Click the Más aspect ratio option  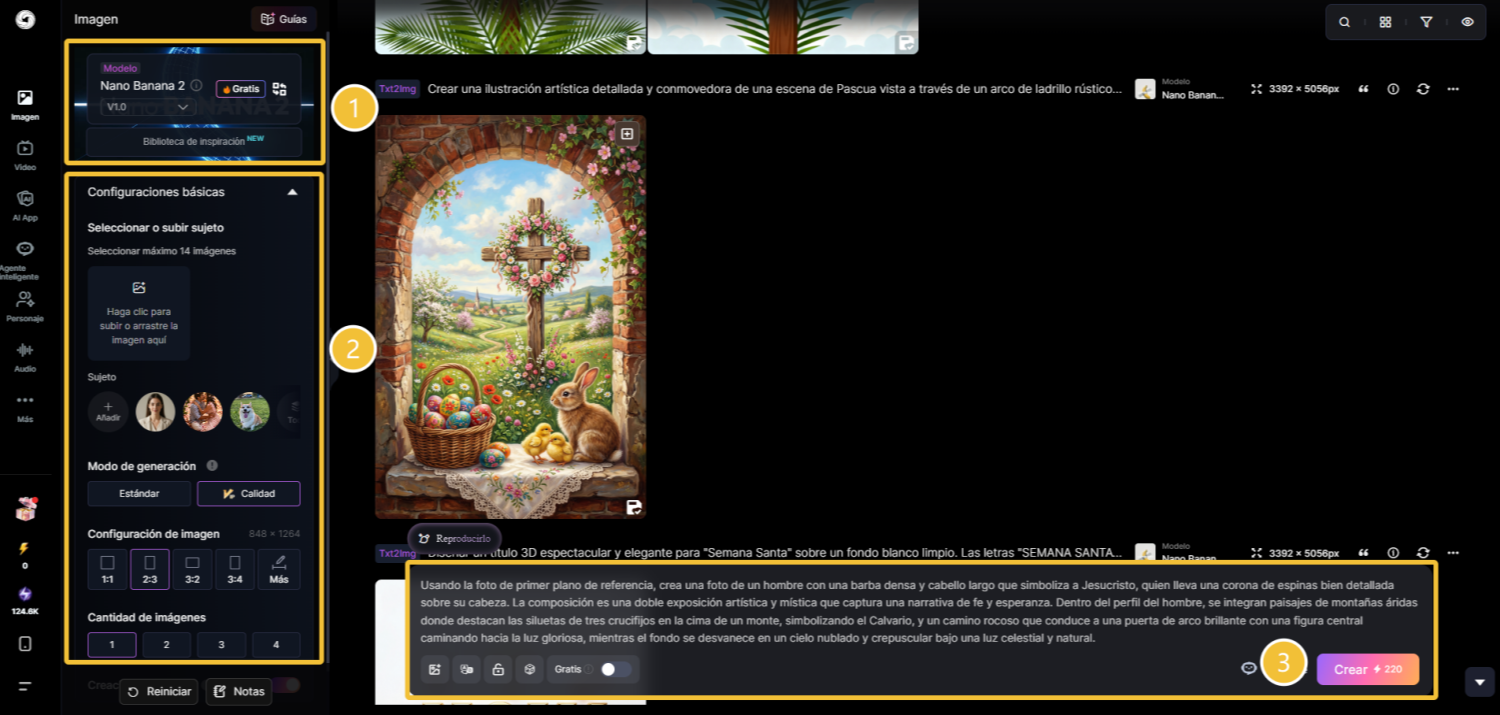279,569
